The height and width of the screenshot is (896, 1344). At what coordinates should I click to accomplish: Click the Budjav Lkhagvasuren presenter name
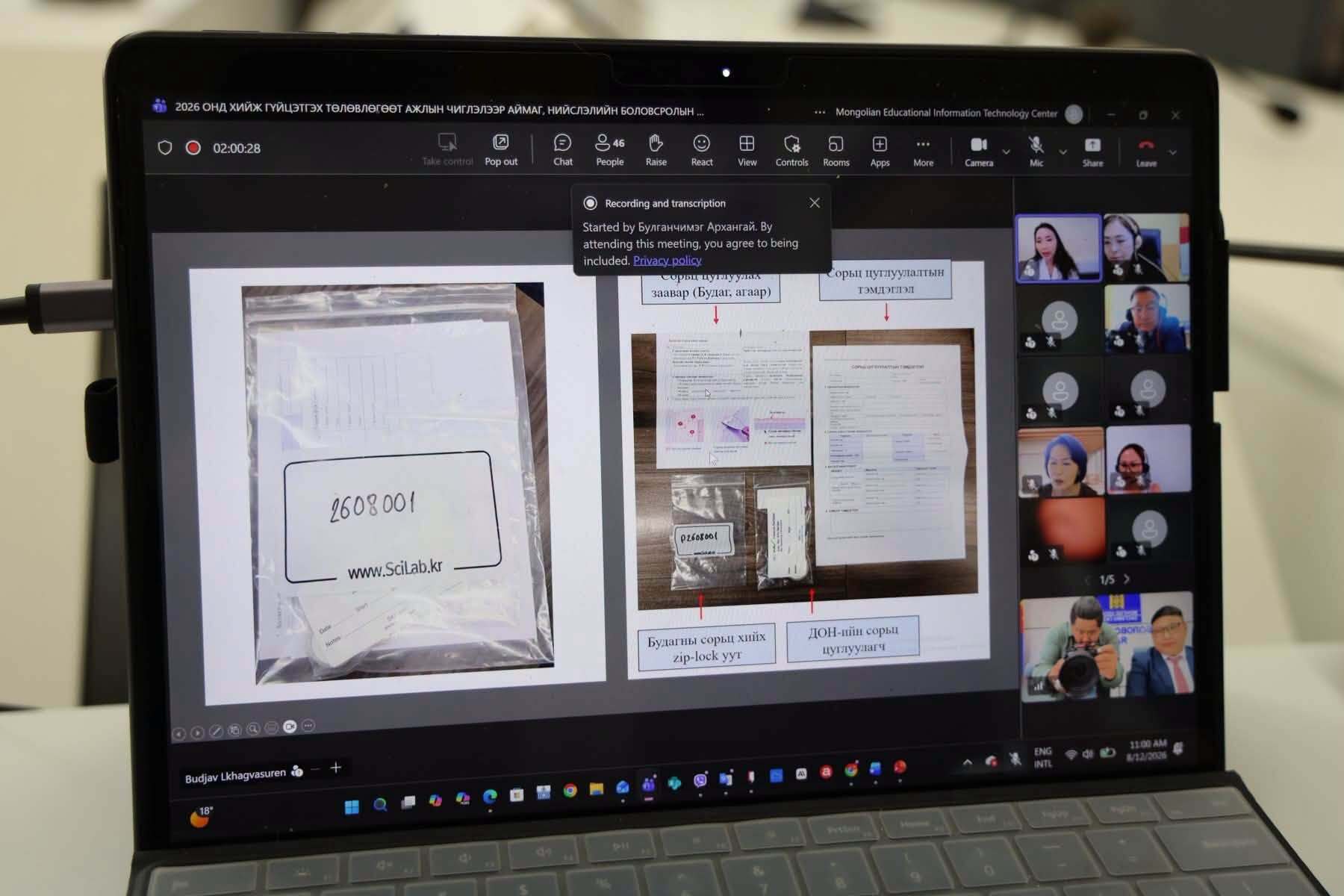click(x=235, y=776)
